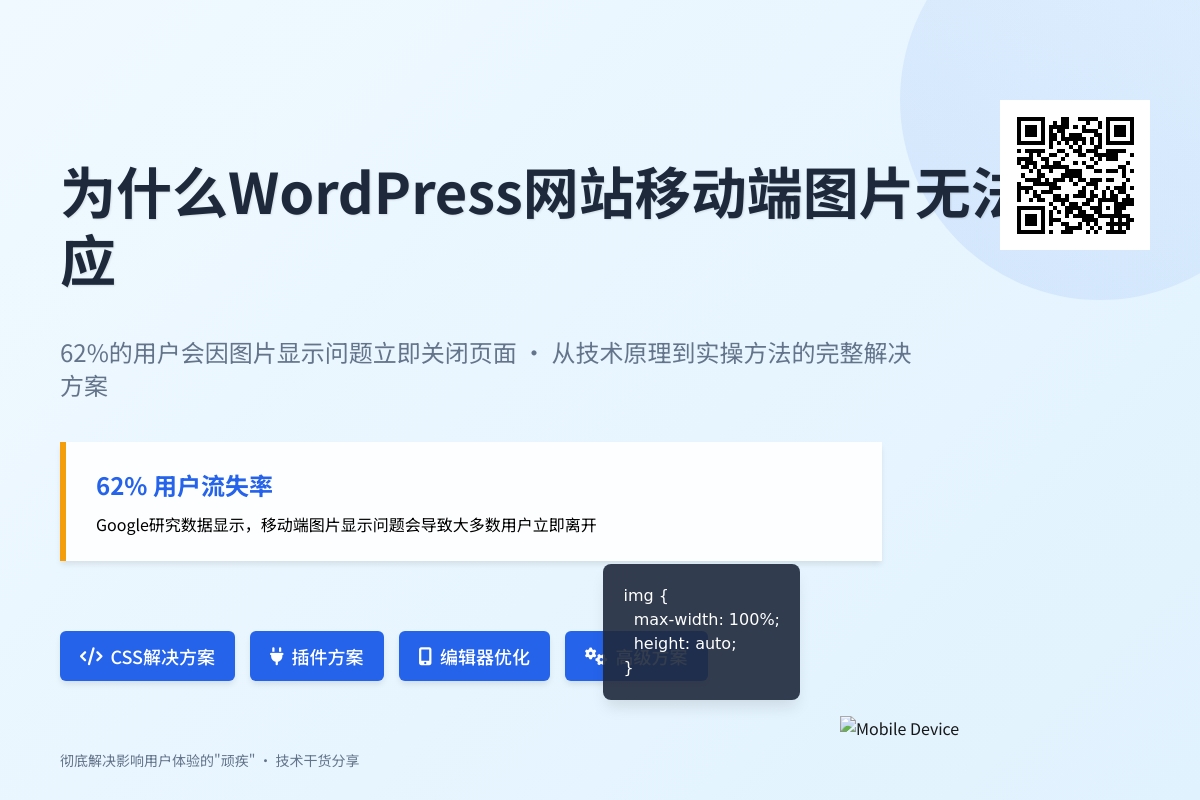Click the code brackets icon in CSS解决方案
Viewport: 1200px width, 800px height.
point(91,657)
